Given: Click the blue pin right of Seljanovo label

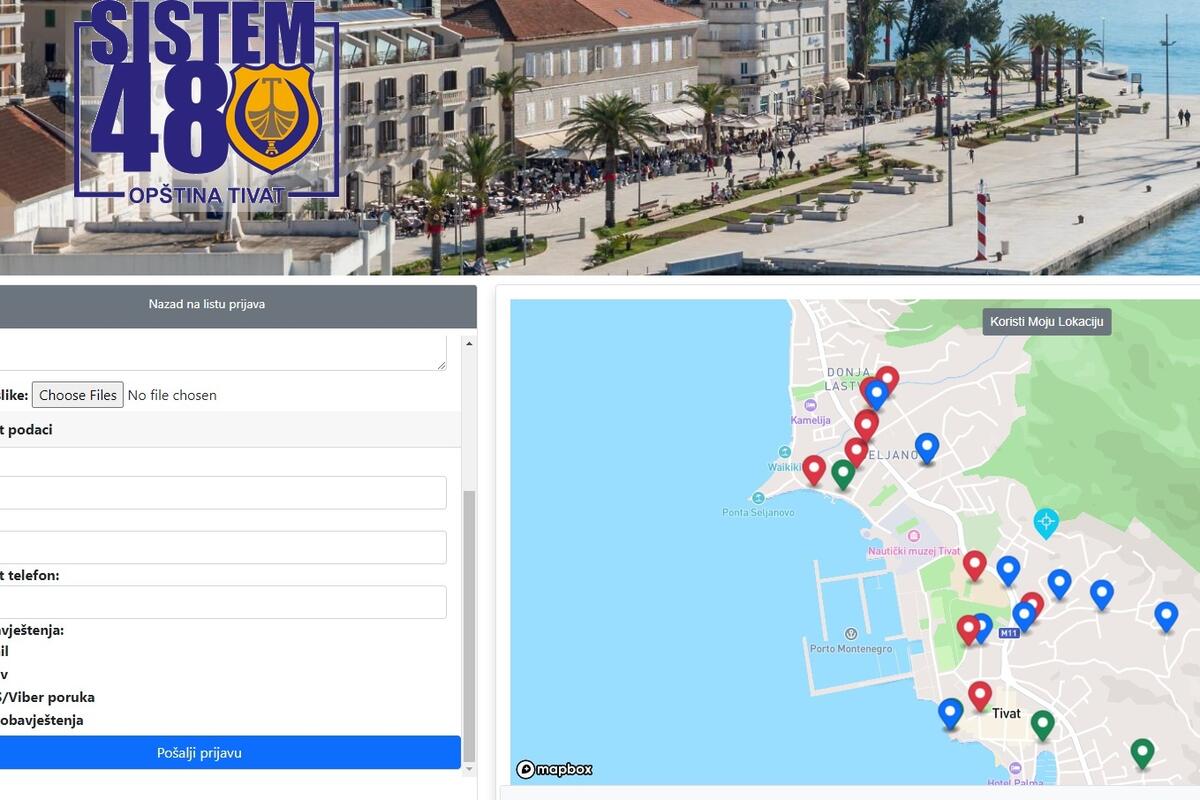Looking at the screenshot, I should coord(927,446).
